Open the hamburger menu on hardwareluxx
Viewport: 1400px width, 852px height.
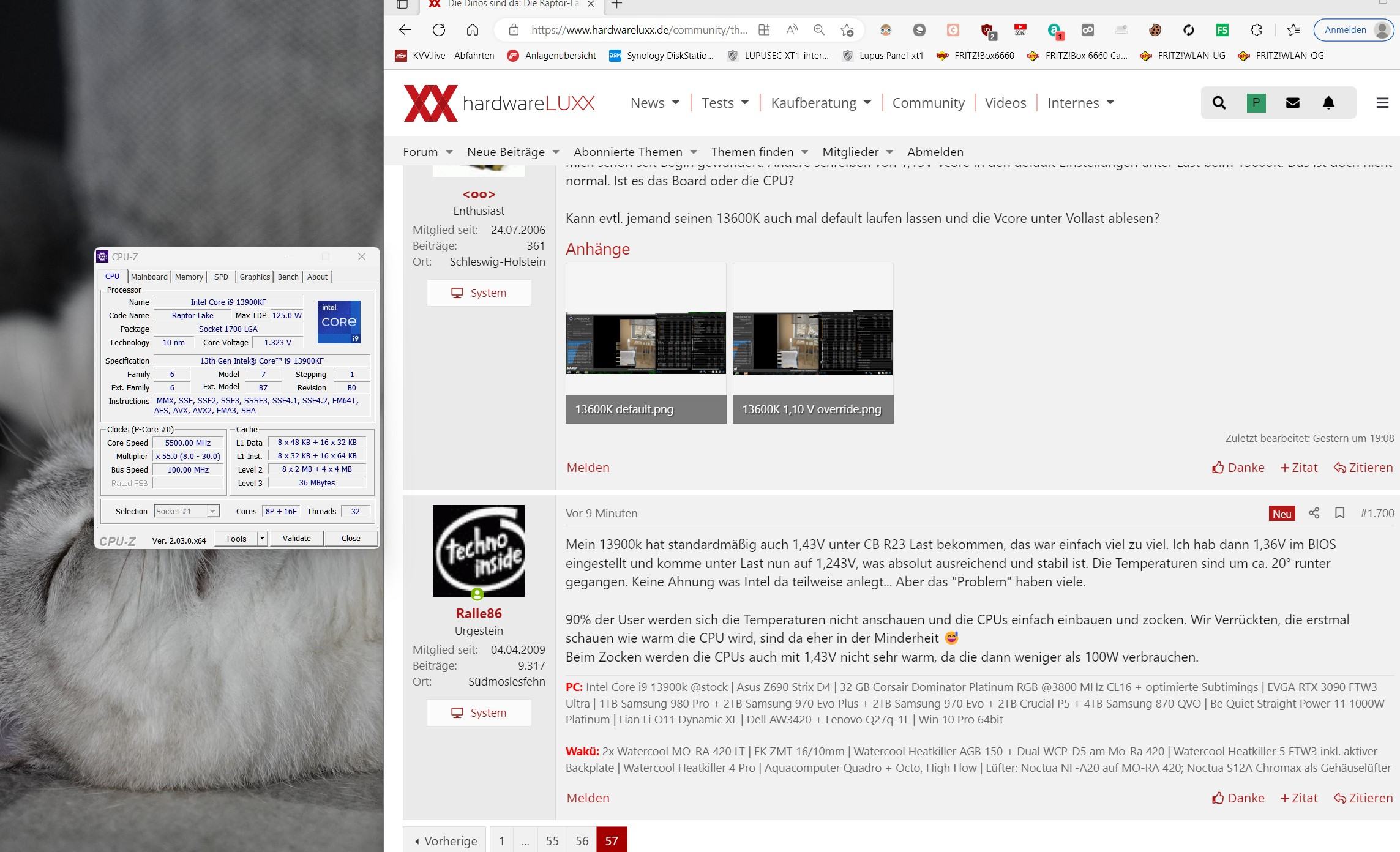tap(1382, 103)
